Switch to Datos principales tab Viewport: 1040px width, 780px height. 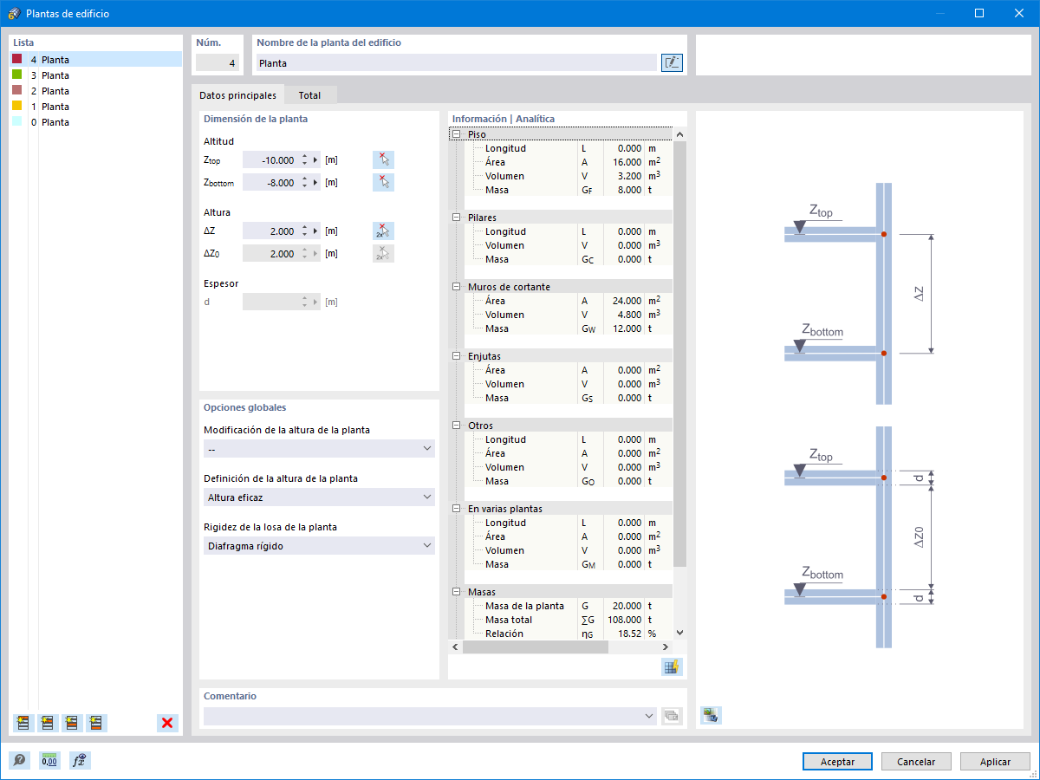tap(237, 96)
